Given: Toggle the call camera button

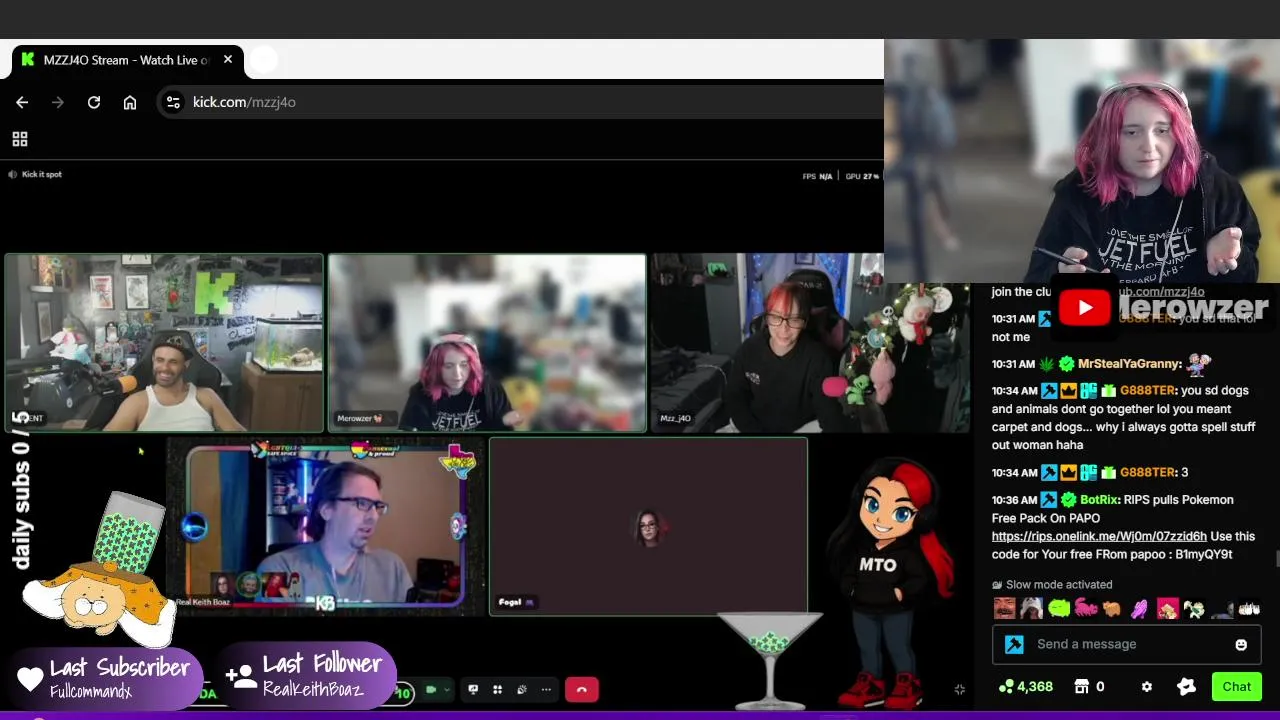Looking at the screenshot, I should [x=432, y=689].
